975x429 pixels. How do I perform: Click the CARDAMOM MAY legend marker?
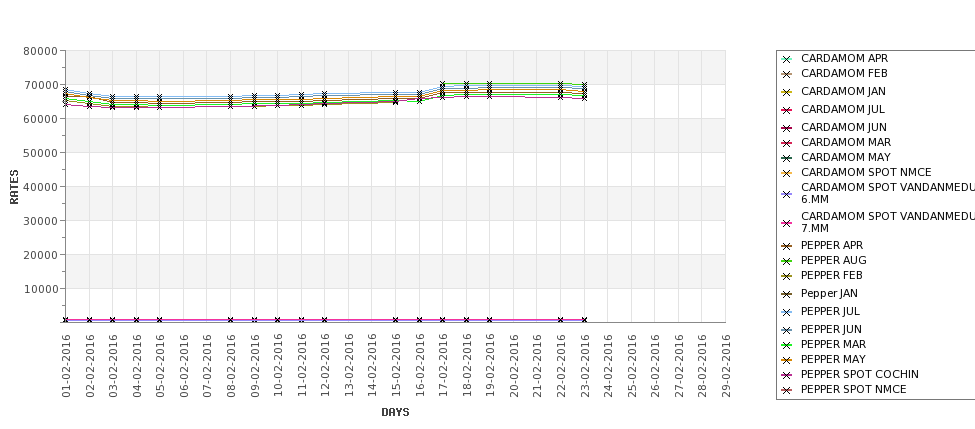(x=787, y=158)
